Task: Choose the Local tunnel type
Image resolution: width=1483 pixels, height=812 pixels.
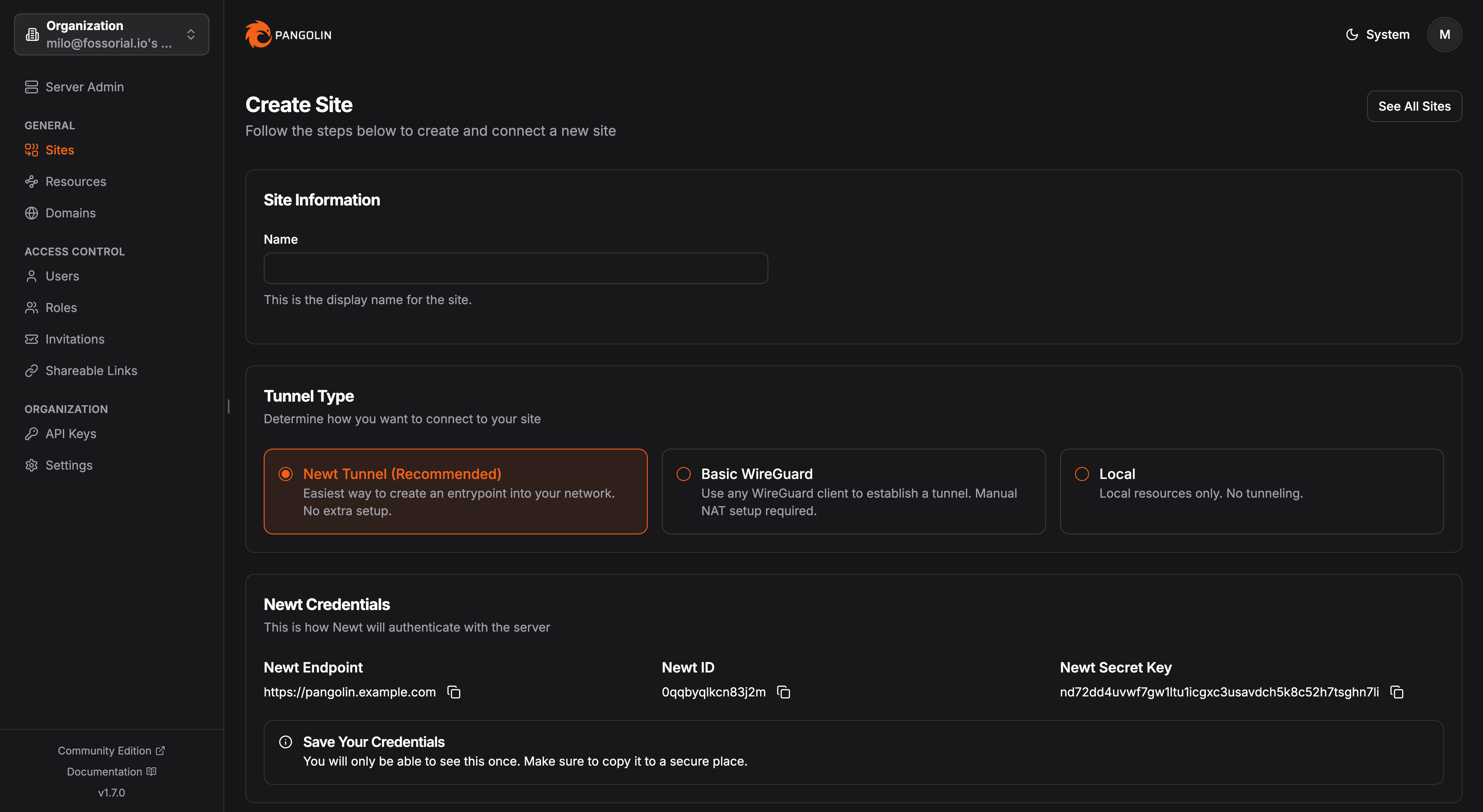Action: pos(1082,474)
